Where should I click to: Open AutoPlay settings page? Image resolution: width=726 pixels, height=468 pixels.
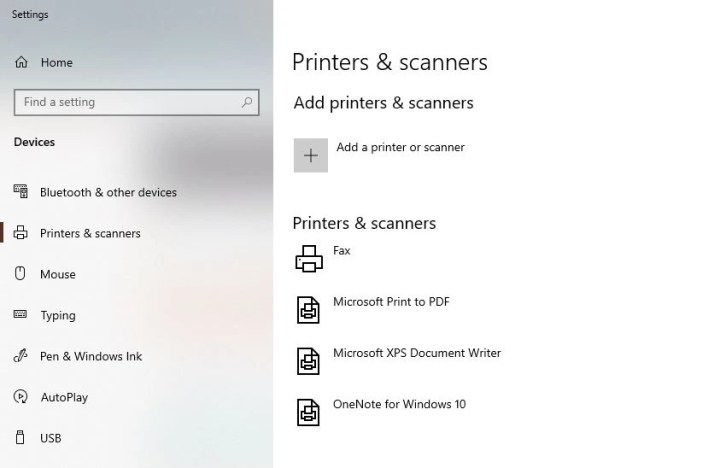coord(64,397)
